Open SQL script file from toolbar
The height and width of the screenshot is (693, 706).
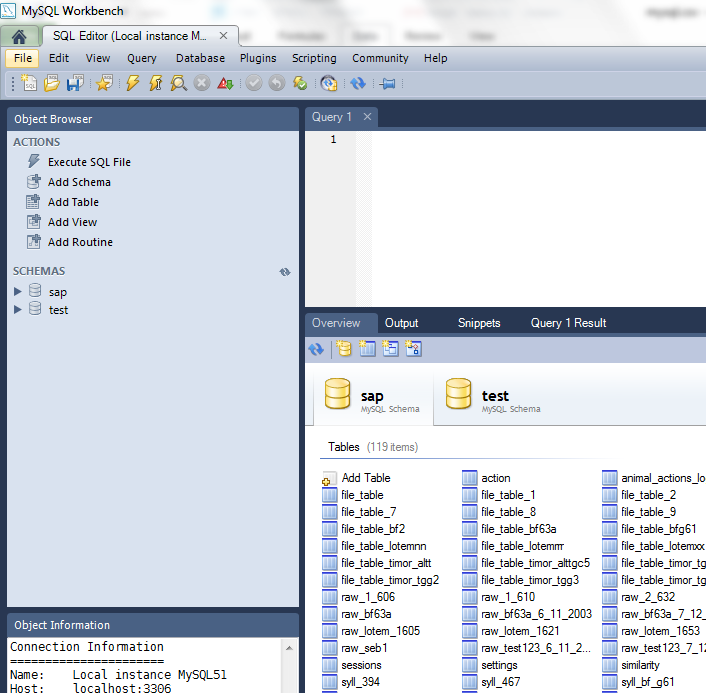51,84
